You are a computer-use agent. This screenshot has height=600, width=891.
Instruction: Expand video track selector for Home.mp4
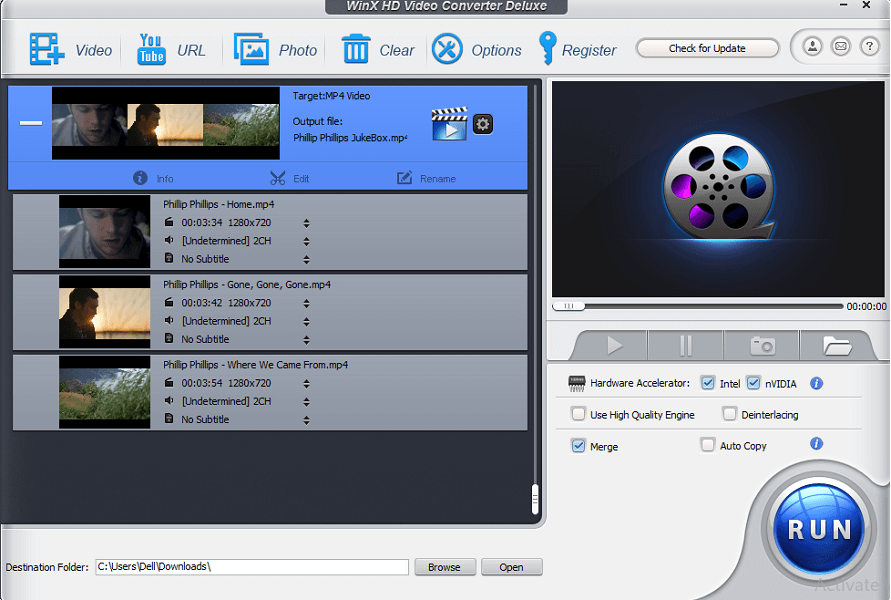[306, 223]
